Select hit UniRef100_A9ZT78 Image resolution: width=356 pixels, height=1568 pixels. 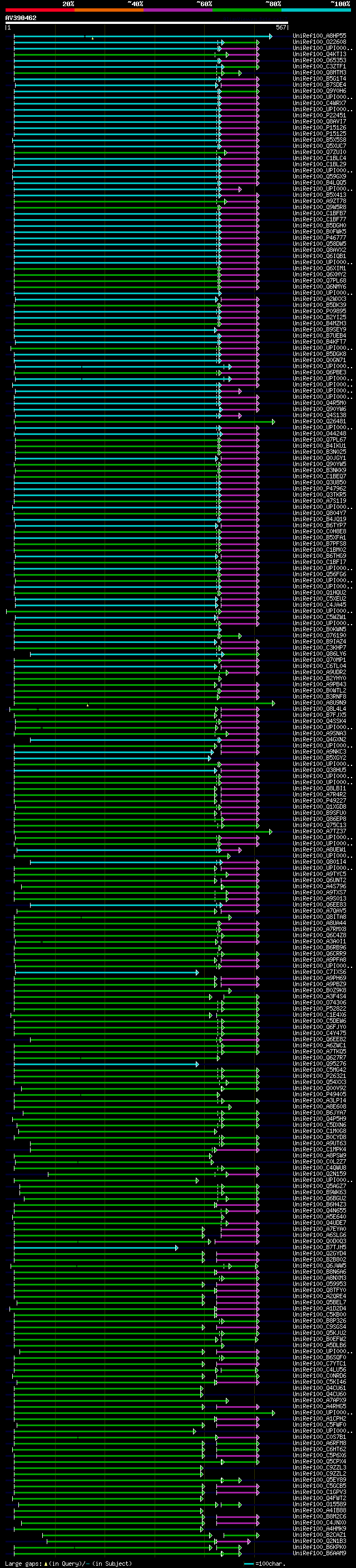319,201
